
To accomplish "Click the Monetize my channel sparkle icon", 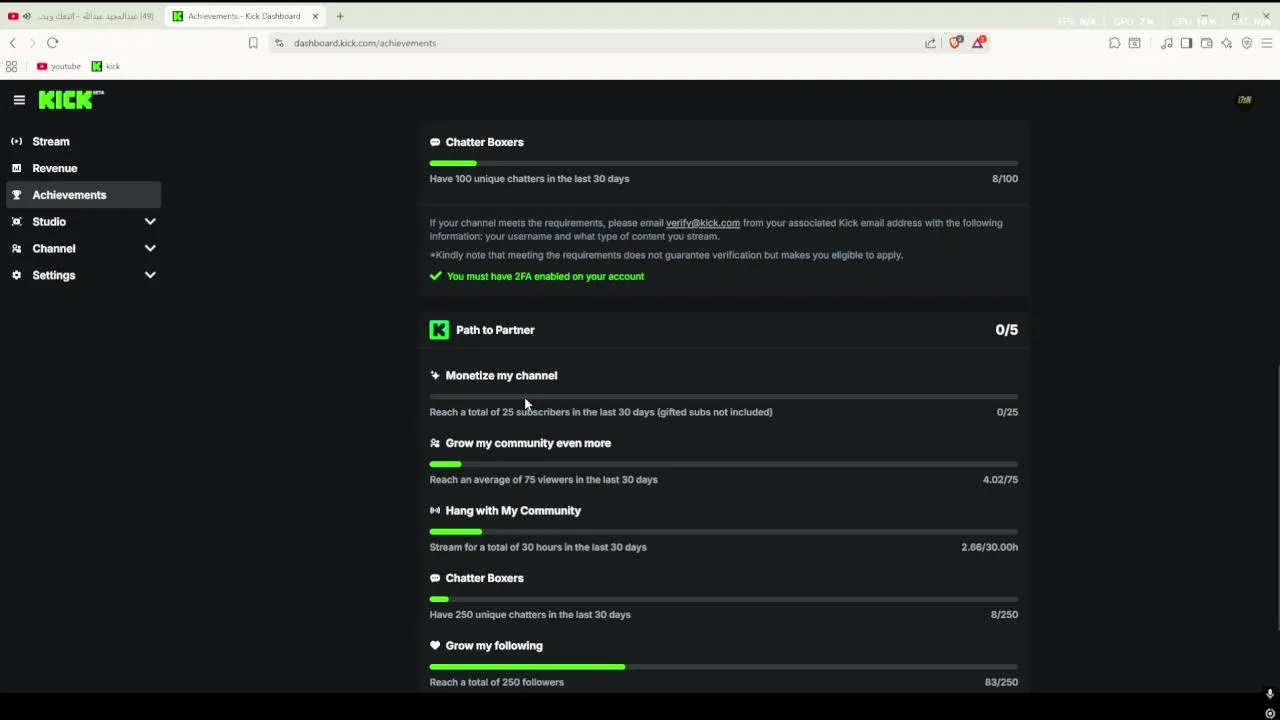I will (435, 376).
